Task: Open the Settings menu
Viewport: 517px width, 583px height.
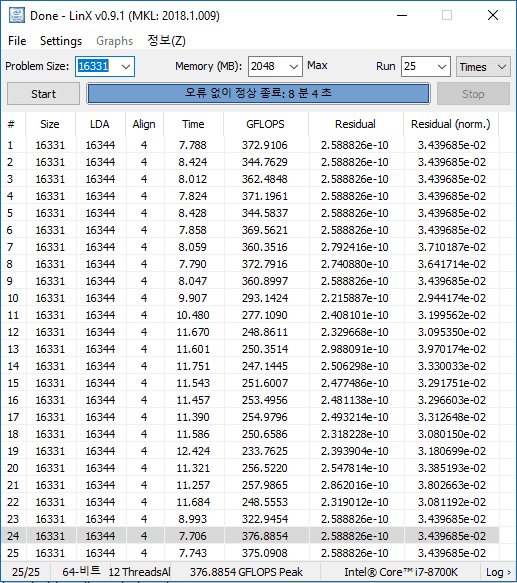Action: [61, 41]
